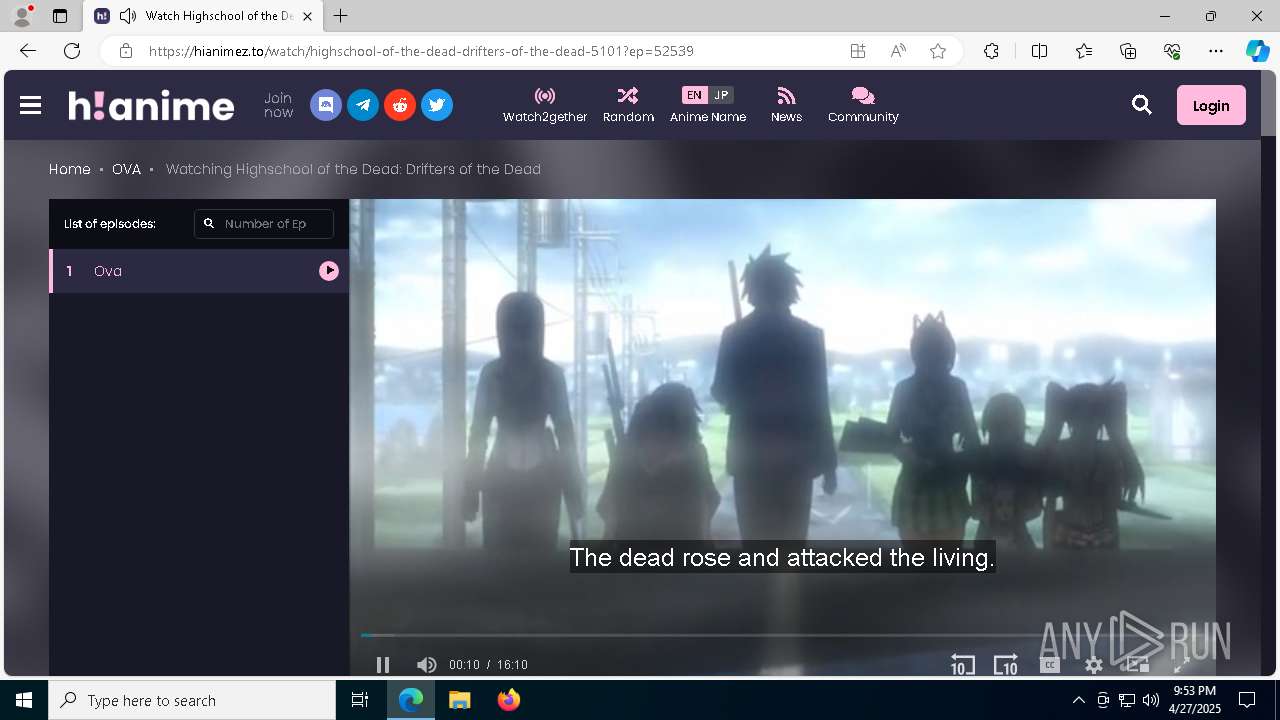
Task: Click the Login button
Action: pos(1211,105)
